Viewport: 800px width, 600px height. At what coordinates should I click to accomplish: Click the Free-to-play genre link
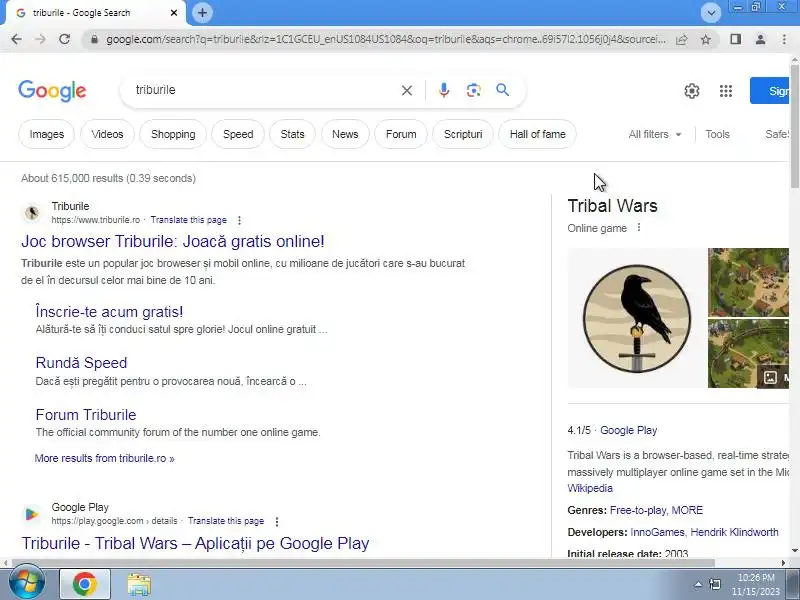[638, 510]
